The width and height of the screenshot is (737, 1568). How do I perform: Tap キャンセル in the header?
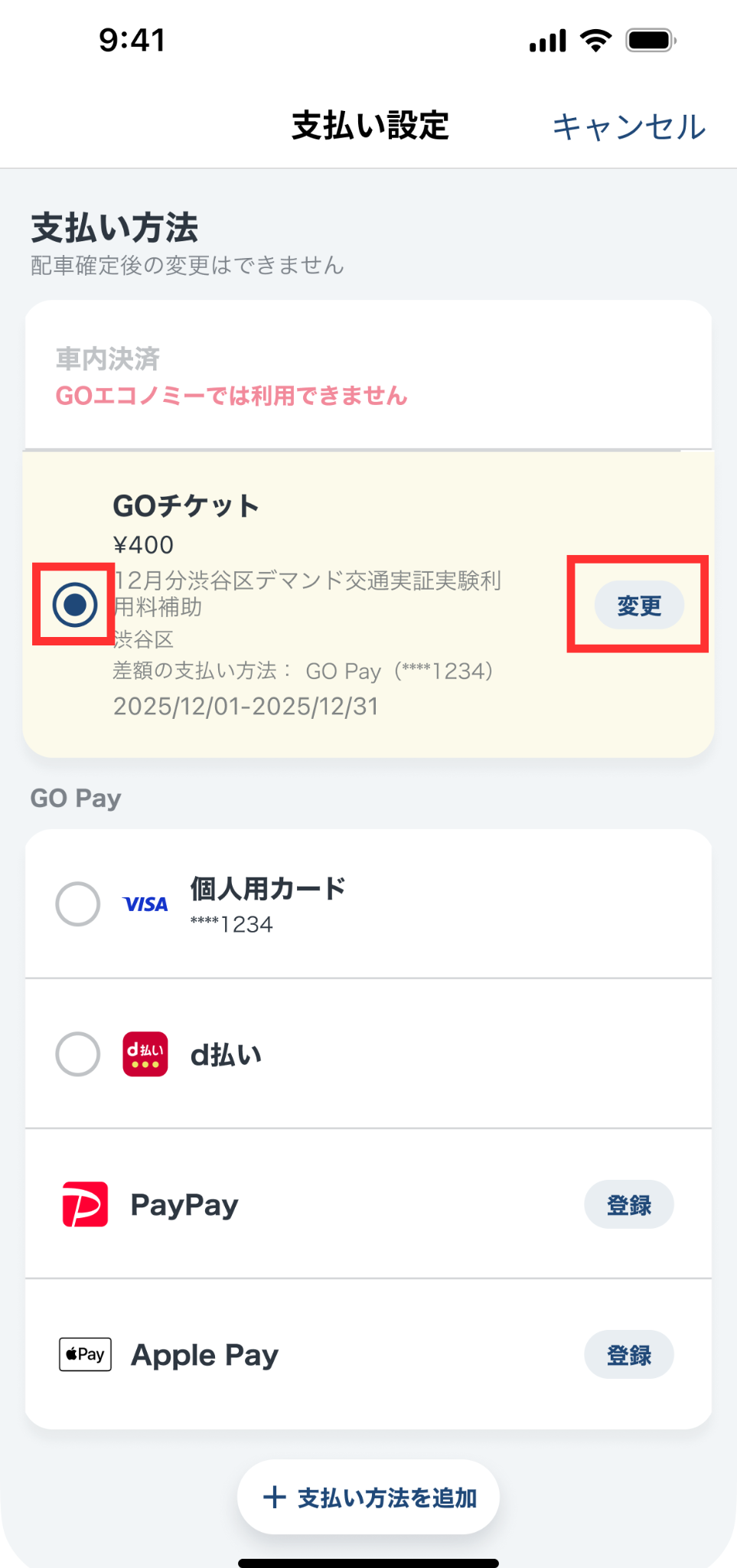[629, 127]
